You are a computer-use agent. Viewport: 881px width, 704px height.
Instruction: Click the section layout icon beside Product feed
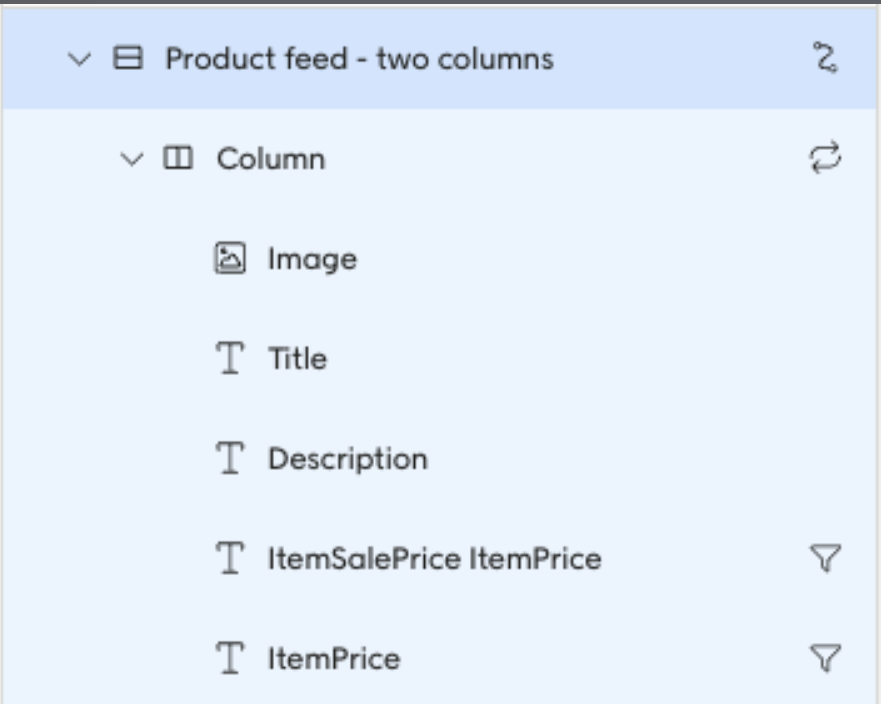127,59
